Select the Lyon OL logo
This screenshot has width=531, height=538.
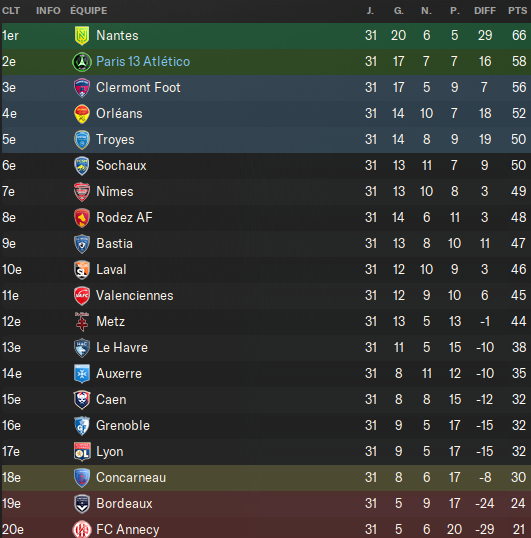coord(82,452)
